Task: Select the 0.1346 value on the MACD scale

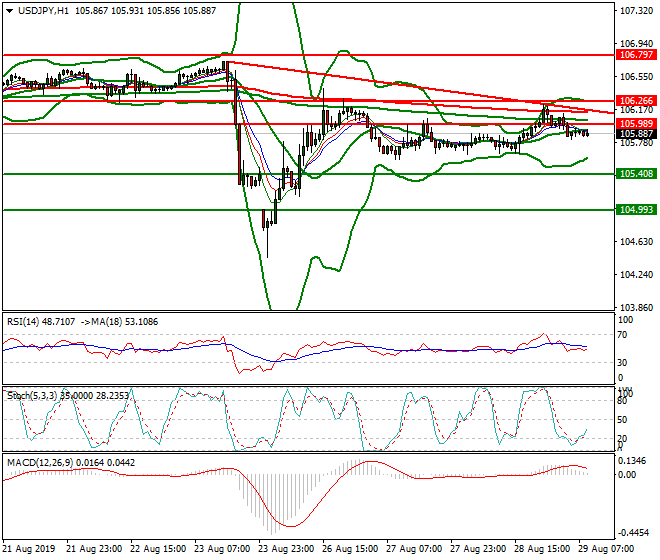Action: click(x=632, y=461)
